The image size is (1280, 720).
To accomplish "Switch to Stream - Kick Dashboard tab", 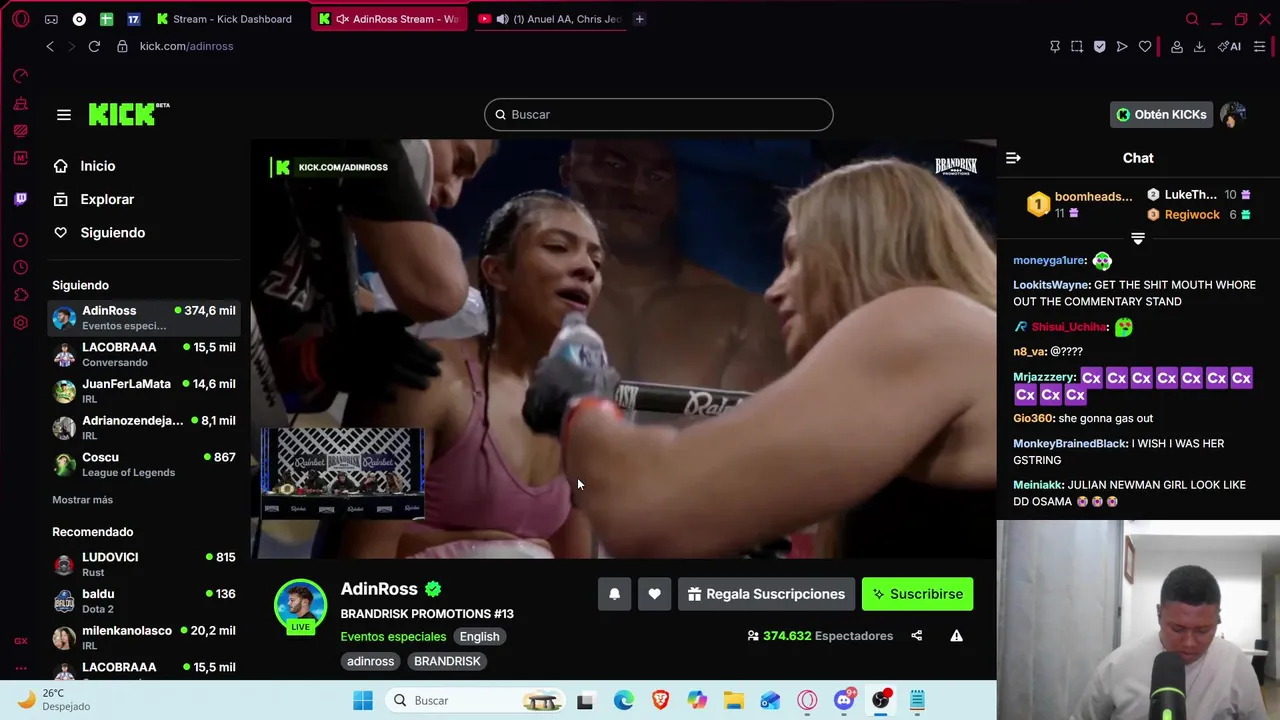I will [224, 19].
